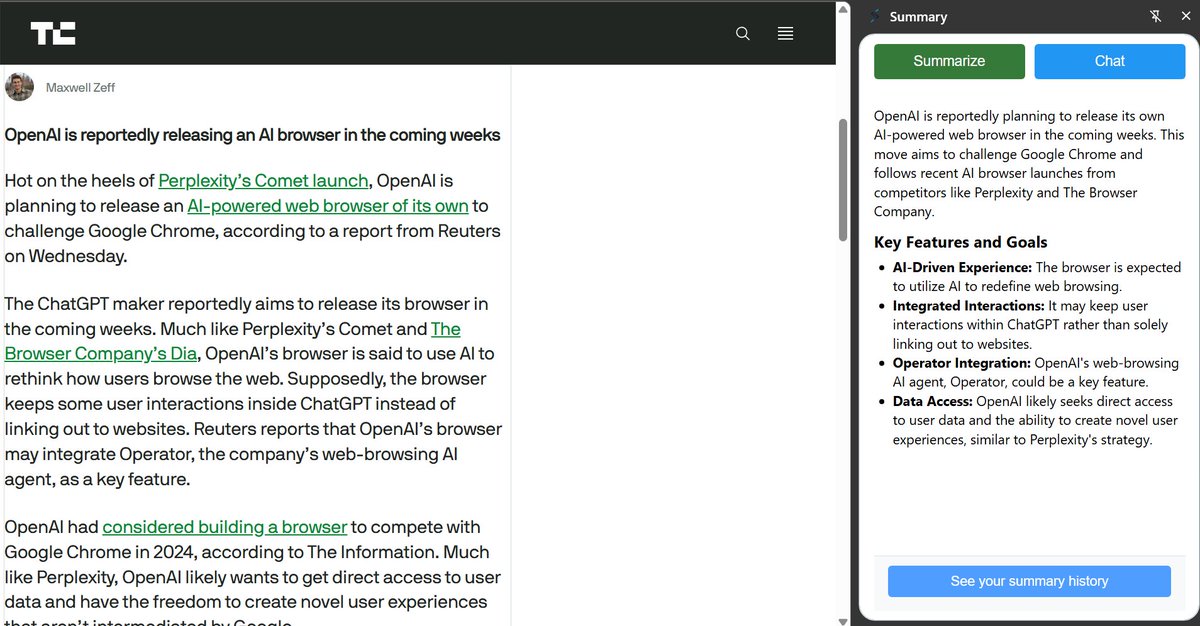The height and width of the screenshot is (626, 1200).
Task: Select the Summarize tab
Action: tap(948, 61)
